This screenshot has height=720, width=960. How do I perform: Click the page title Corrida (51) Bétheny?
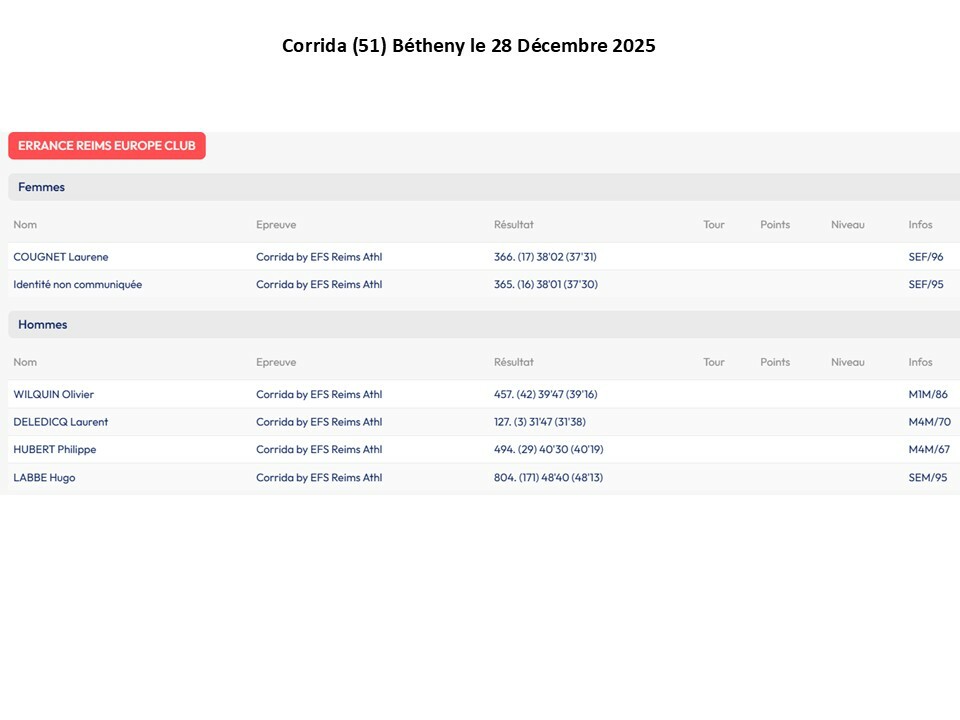click(x=468, y=46)
